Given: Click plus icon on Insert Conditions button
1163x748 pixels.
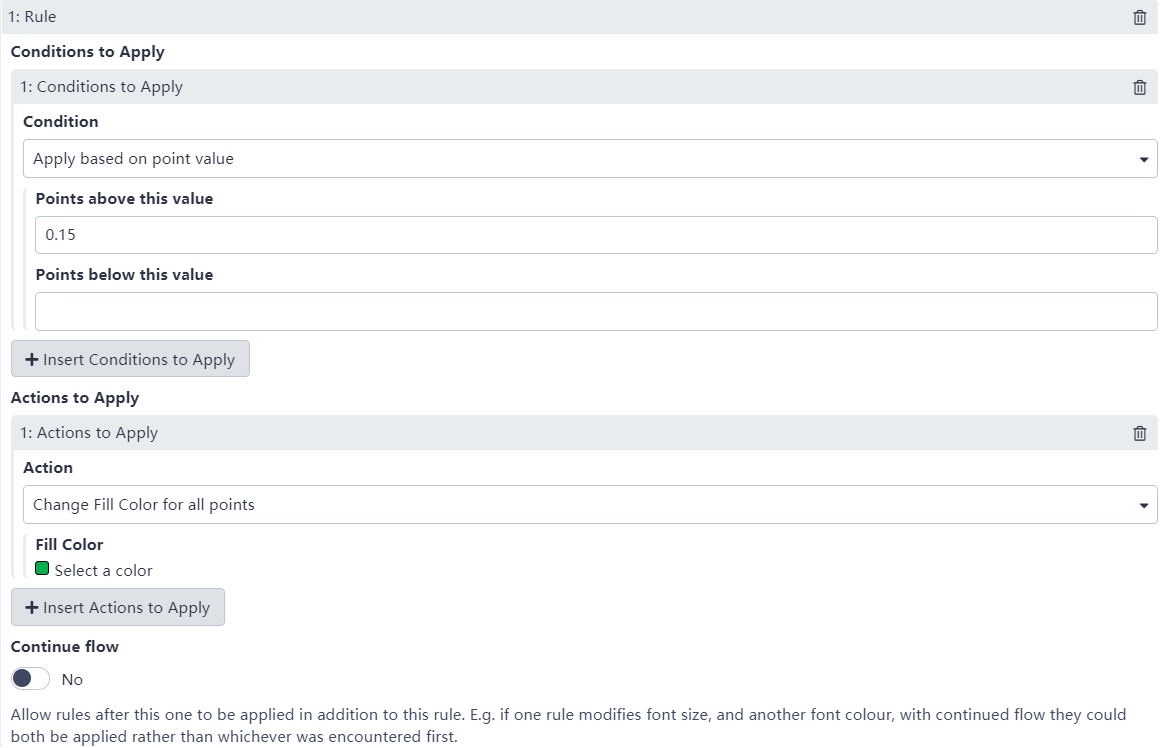Looking at the screenshot, I should [x=32, y=360].
